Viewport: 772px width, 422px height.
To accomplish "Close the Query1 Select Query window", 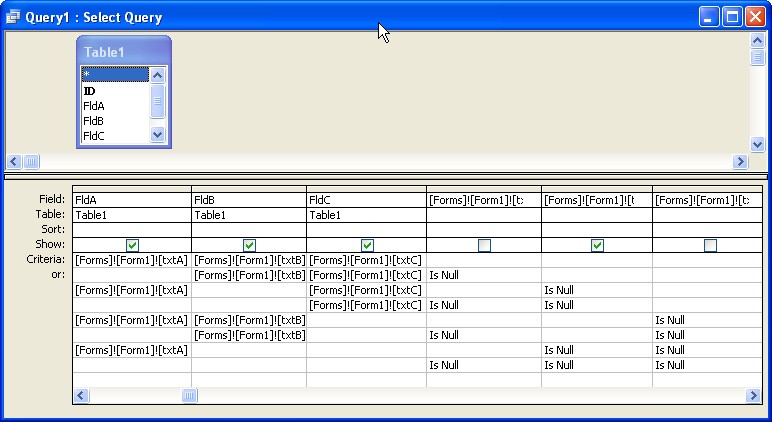I will click(755, 17).
